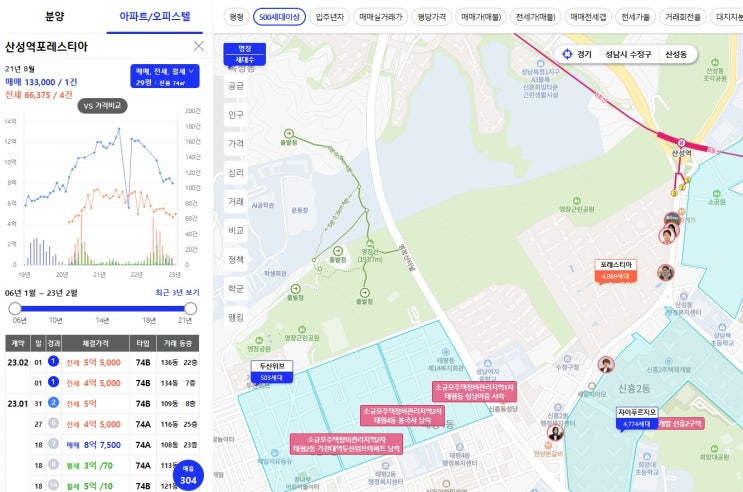Toggle the 입주년차 filter chip
743x492 pixels.
[330, 17]
